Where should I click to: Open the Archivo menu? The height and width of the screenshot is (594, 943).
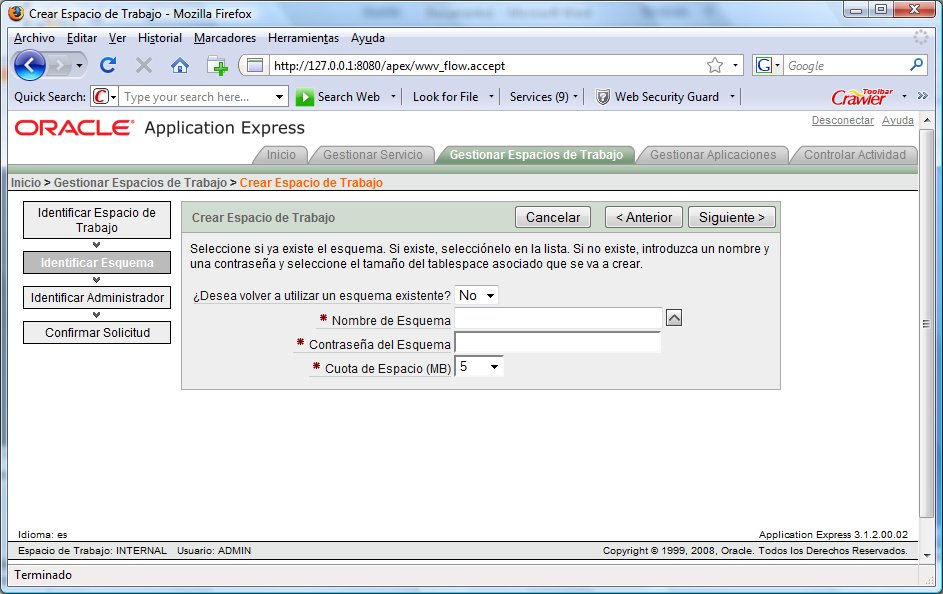[34, 38]
